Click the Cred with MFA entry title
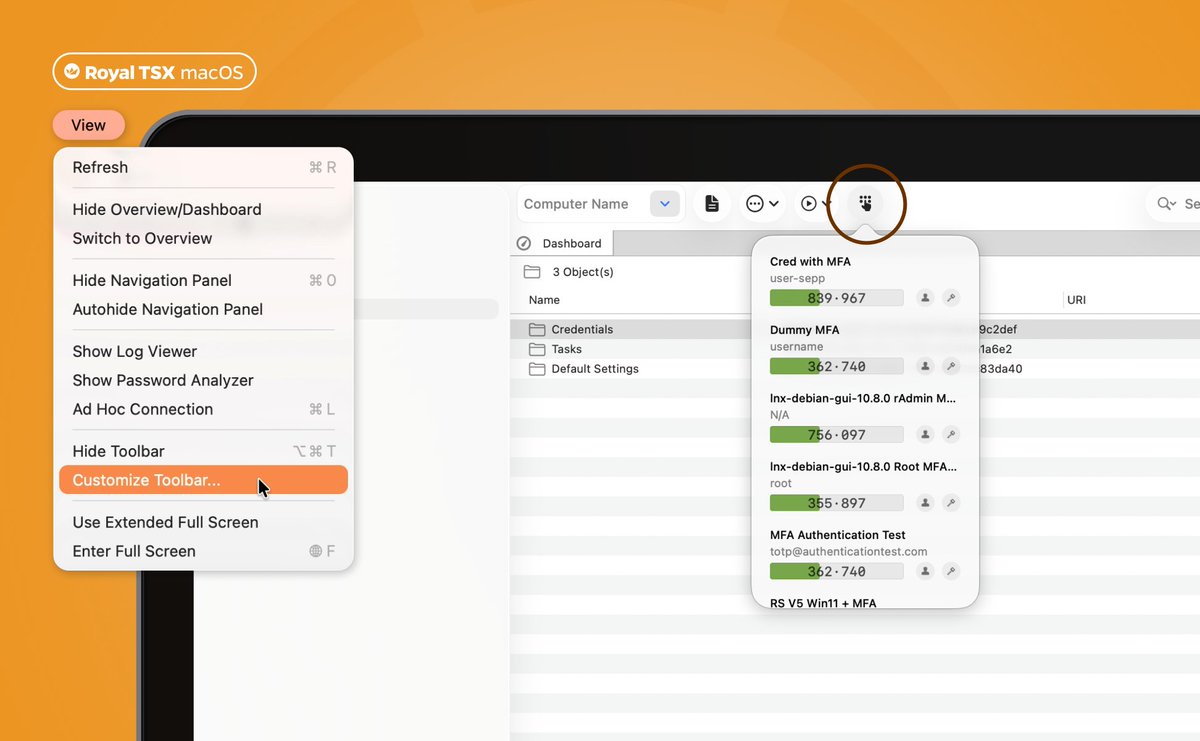 (x=810, y=262)
